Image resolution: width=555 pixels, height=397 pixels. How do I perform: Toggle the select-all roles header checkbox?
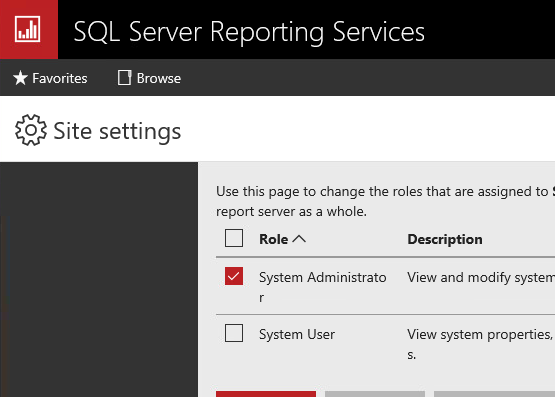coord(234,238)
